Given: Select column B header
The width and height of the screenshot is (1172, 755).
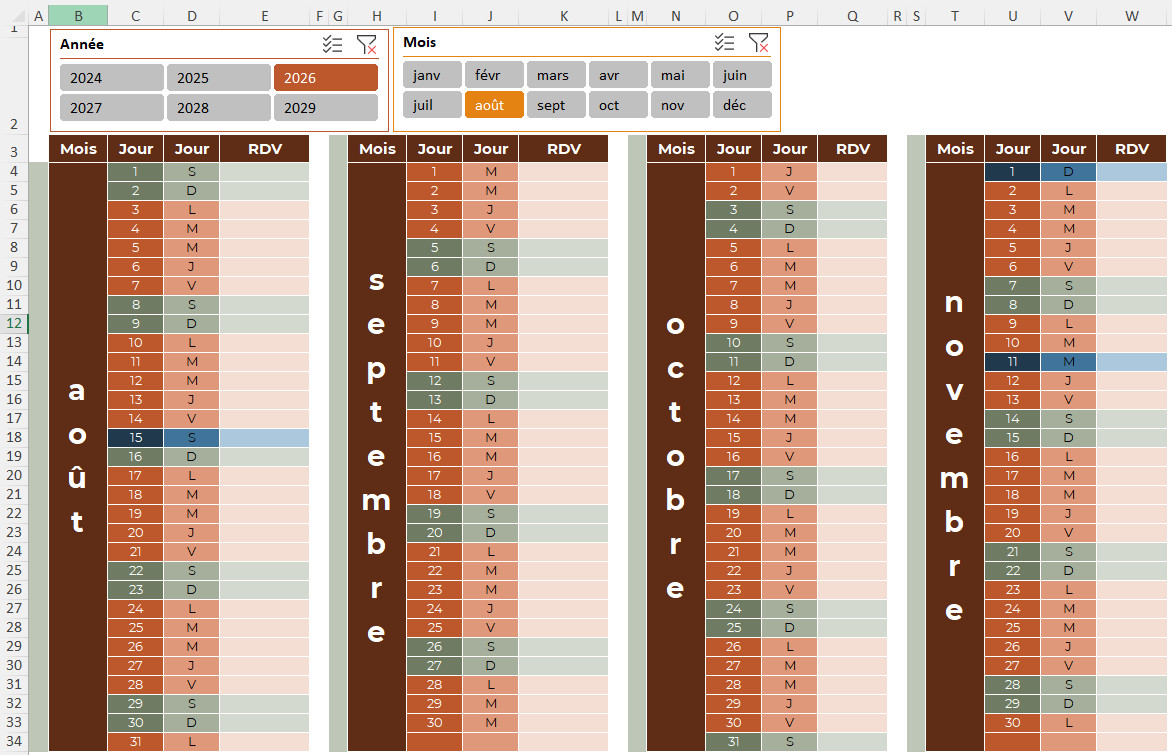Looking at the screenshot, I should [78, 16].
